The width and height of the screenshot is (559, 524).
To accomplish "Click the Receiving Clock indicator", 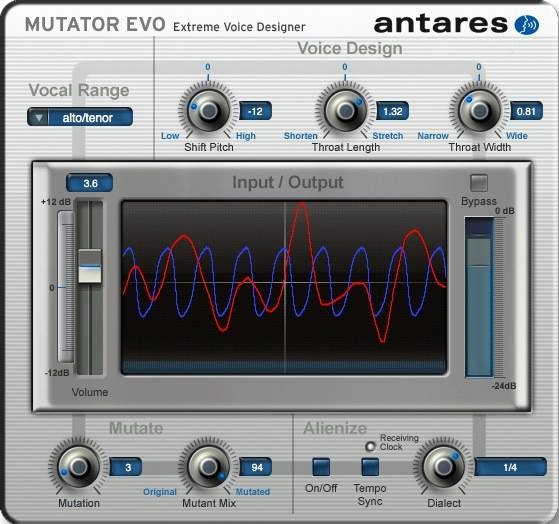I will click(x=370, y=446).
